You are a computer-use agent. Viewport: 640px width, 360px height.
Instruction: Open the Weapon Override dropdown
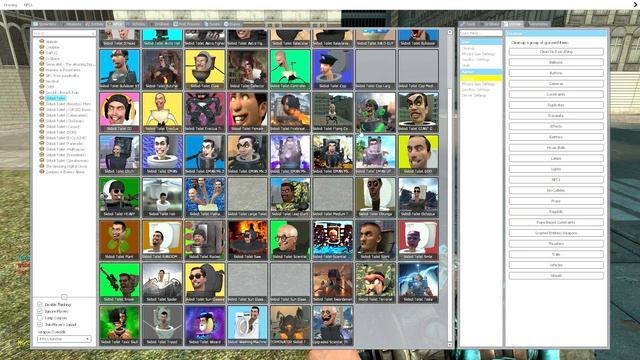[64, 339]
